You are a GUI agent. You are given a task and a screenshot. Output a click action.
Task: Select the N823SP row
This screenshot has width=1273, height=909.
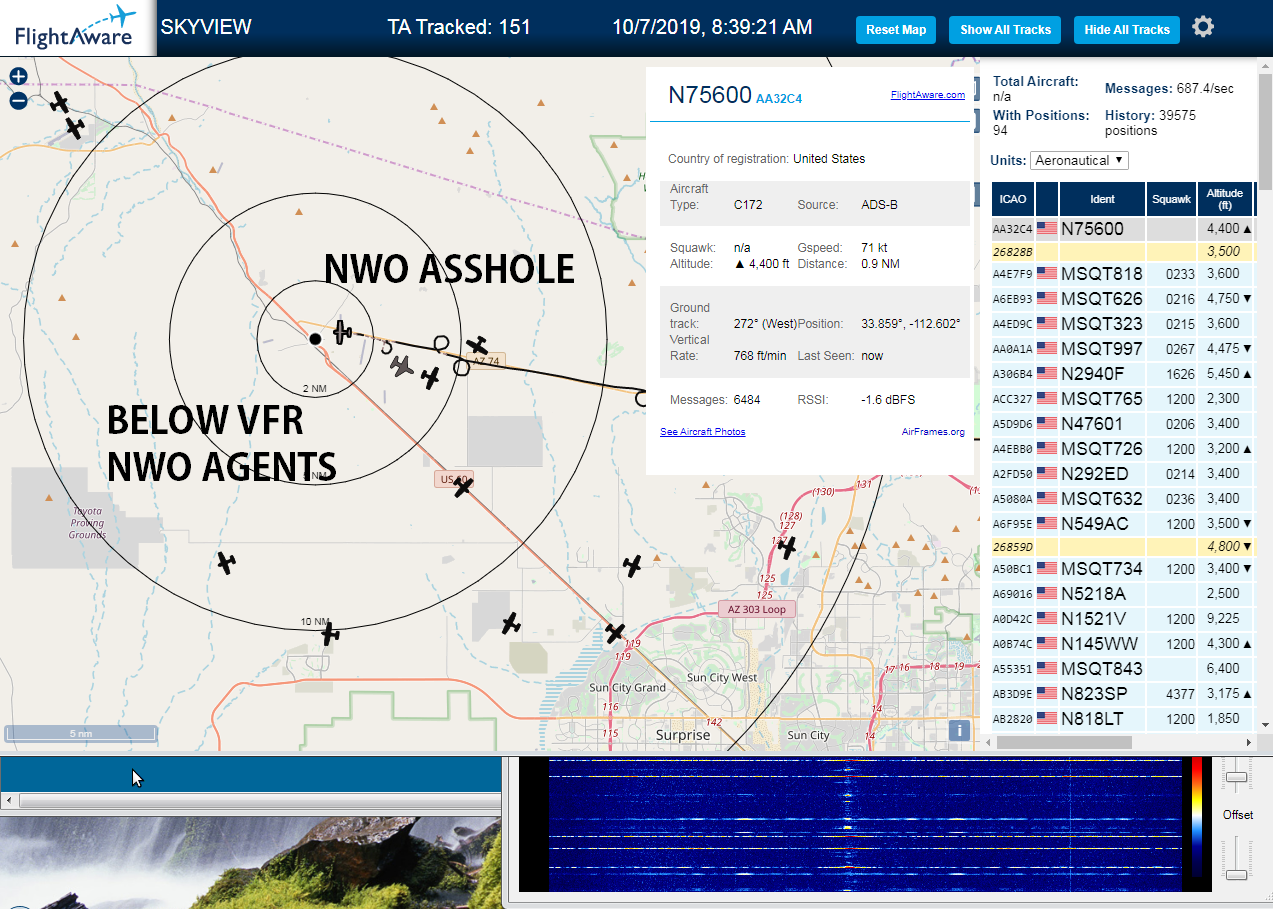(1123, 694)
